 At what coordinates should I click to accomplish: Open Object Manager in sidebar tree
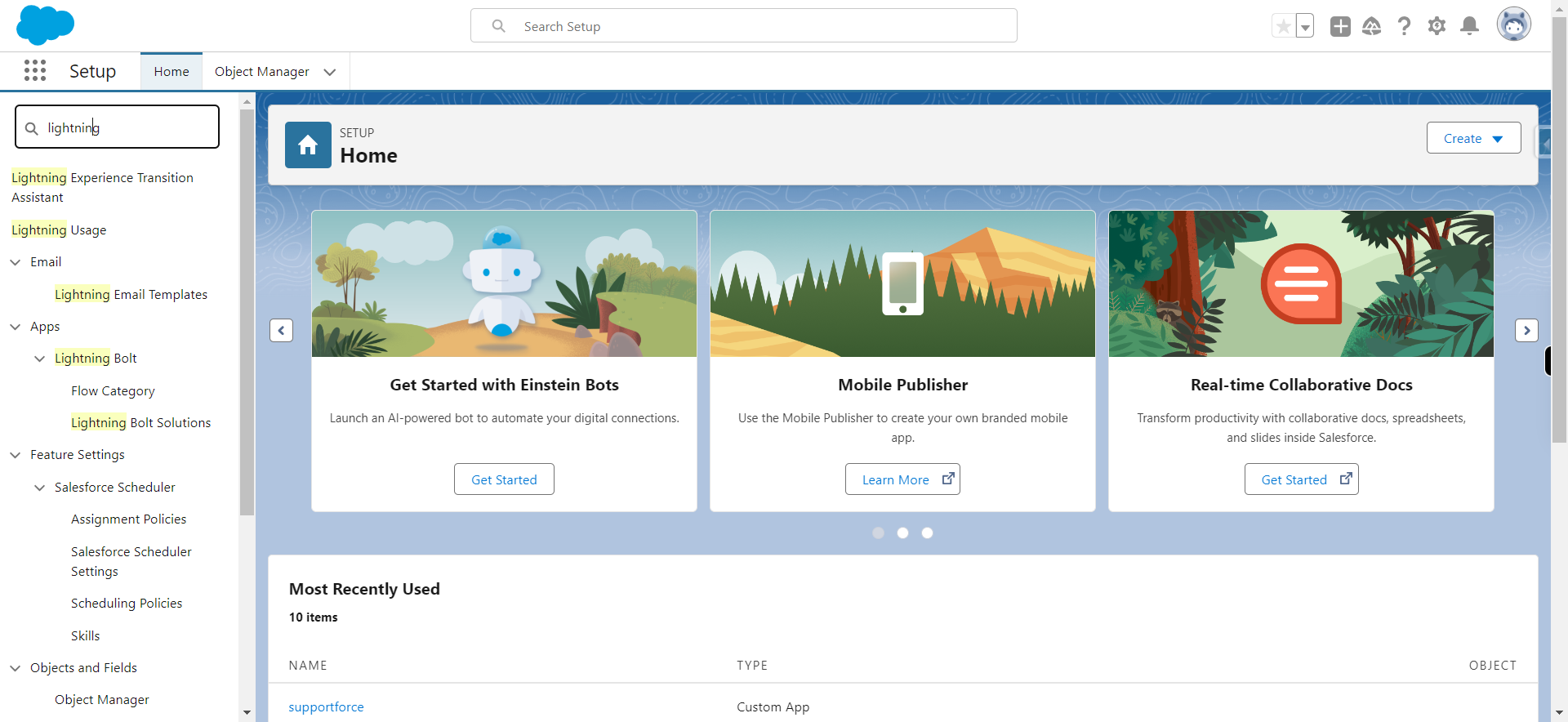(x=102, y=699)
